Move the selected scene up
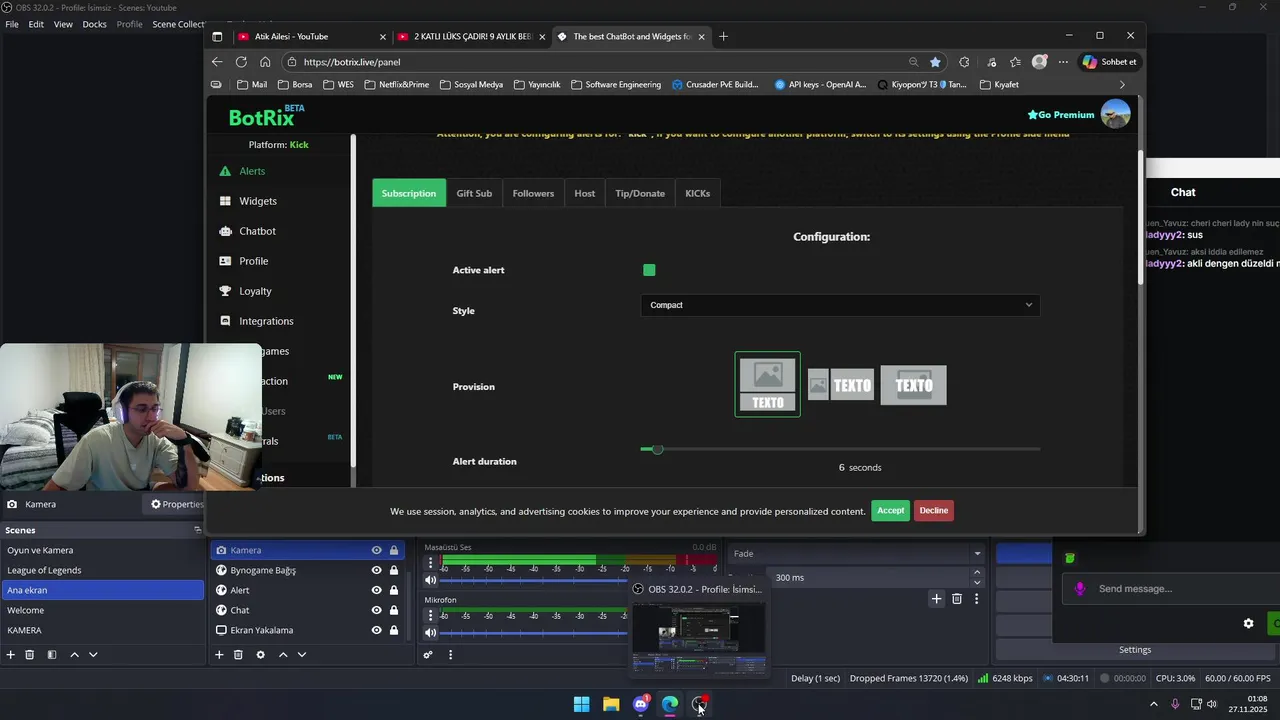This screenshot has height=720, width=1280. click(x=74, y=655)
